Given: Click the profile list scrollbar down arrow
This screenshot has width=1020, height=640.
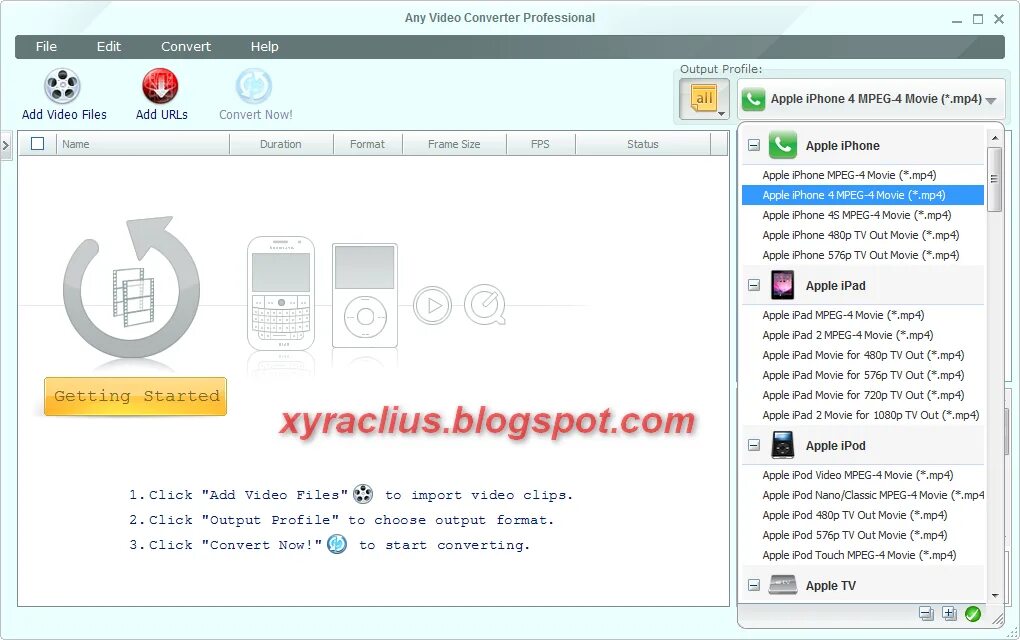Looking at the screenshot, I should tap(995, 595).
